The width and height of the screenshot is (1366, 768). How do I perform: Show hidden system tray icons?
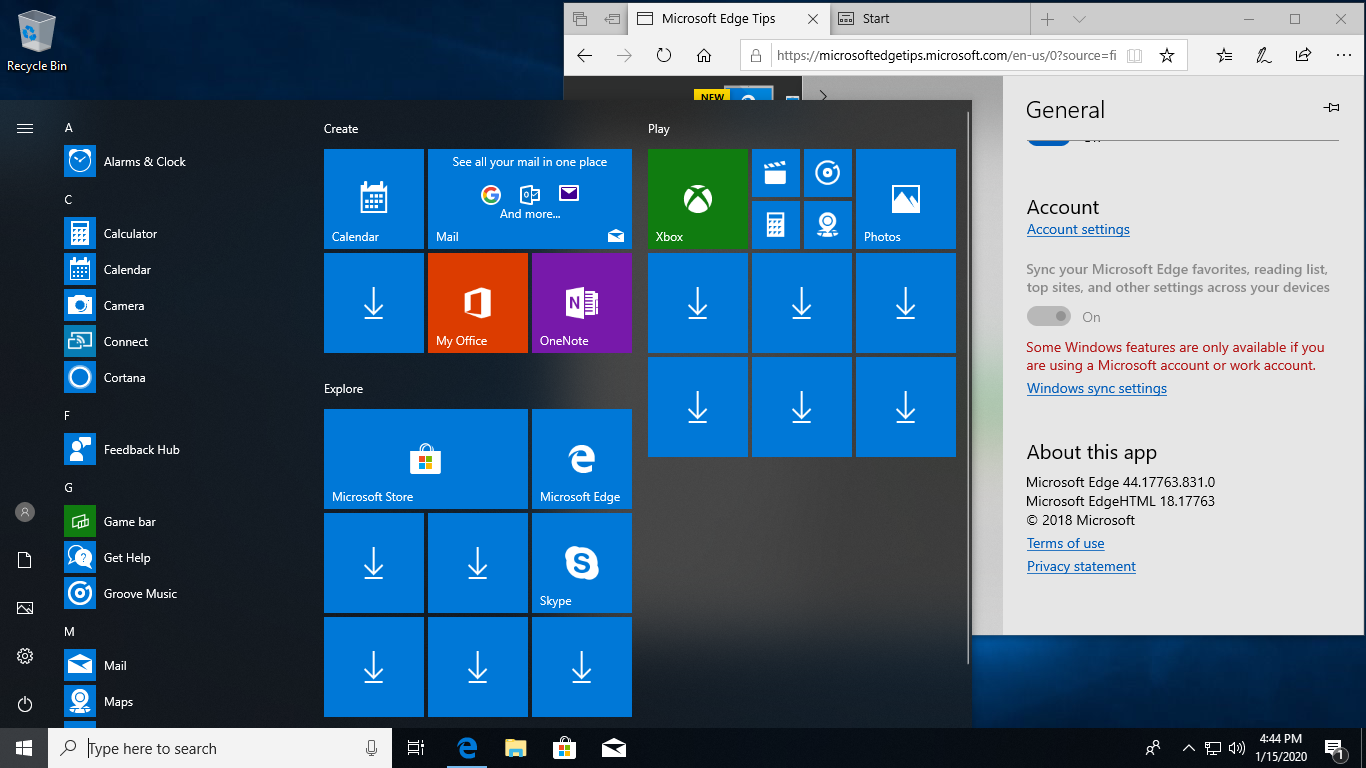pyautogui.click(x=1188, y=748)
